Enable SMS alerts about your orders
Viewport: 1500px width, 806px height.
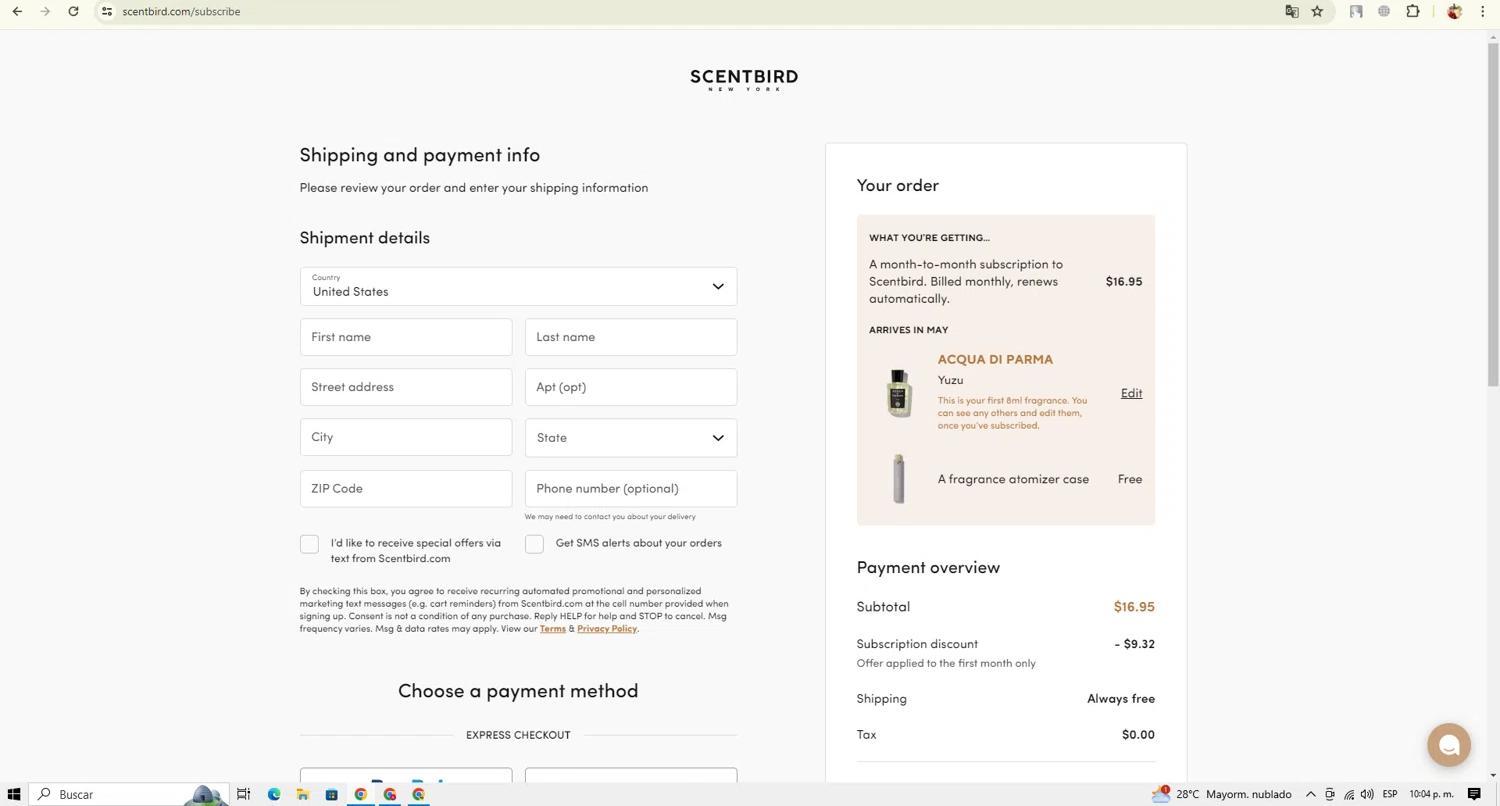coord(534,544)
